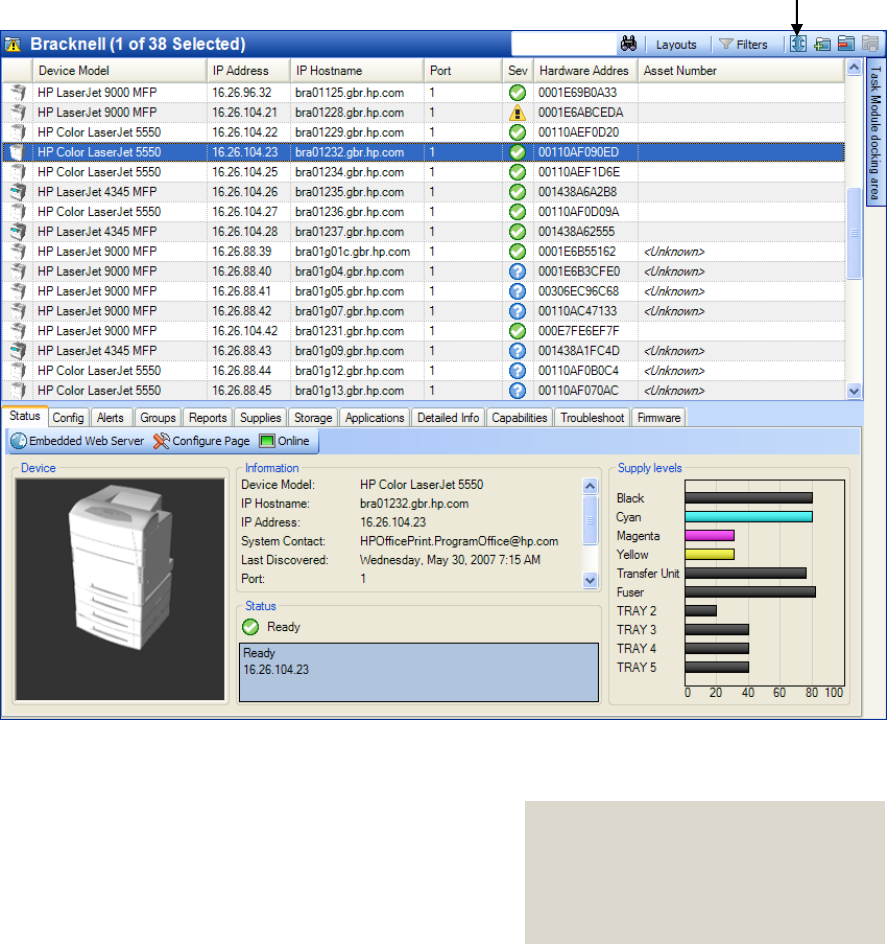Click the alert icon next to the Bracknell title
The width and height of the screenshot is (887, 944).
[x=13, y=45]
